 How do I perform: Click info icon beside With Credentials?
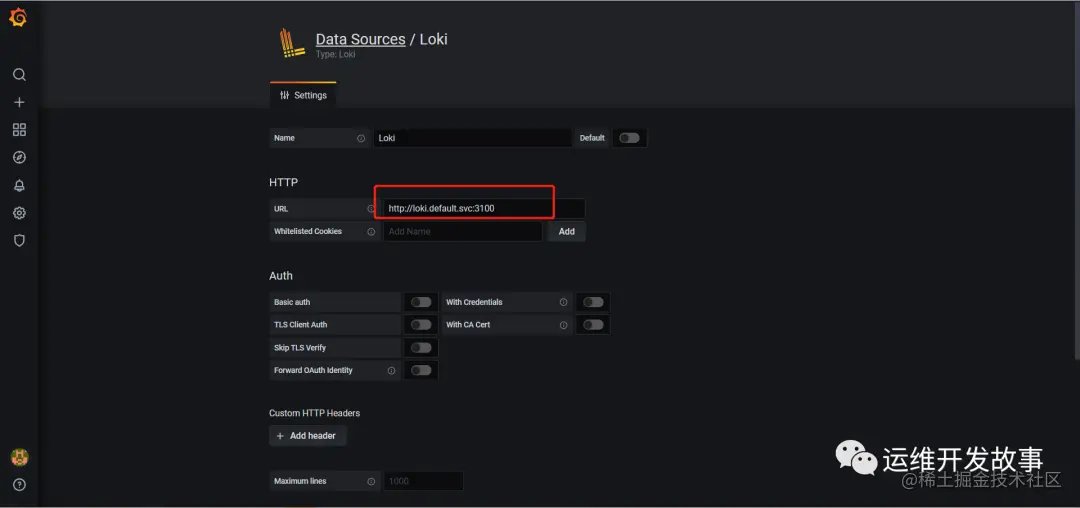click(x=563, y=302)
